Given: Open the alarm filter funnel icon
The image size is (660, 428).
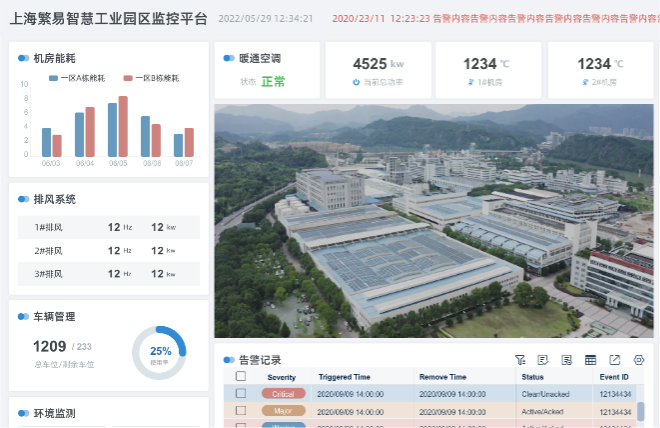Looking at the screenshot, I should point(520,360).
